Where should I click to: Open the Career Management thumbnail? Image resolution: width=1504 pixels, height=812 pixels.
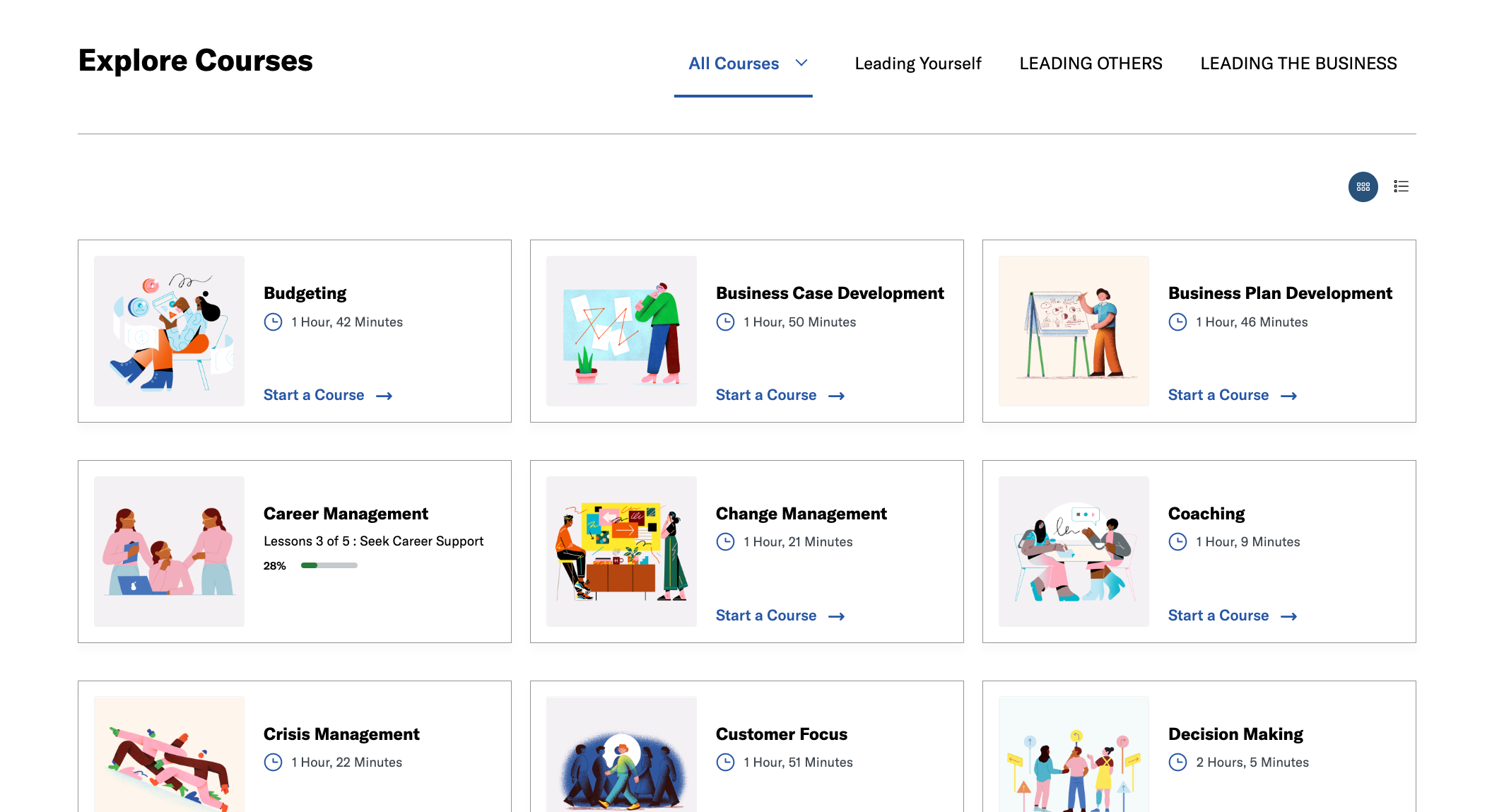pyautogui.click(x=169, y=551)
